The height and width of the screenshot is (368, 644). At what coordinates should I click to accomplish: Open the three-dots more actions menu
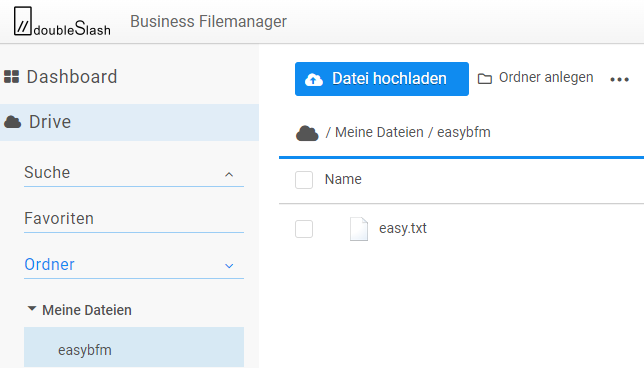(x=619, y=79)
